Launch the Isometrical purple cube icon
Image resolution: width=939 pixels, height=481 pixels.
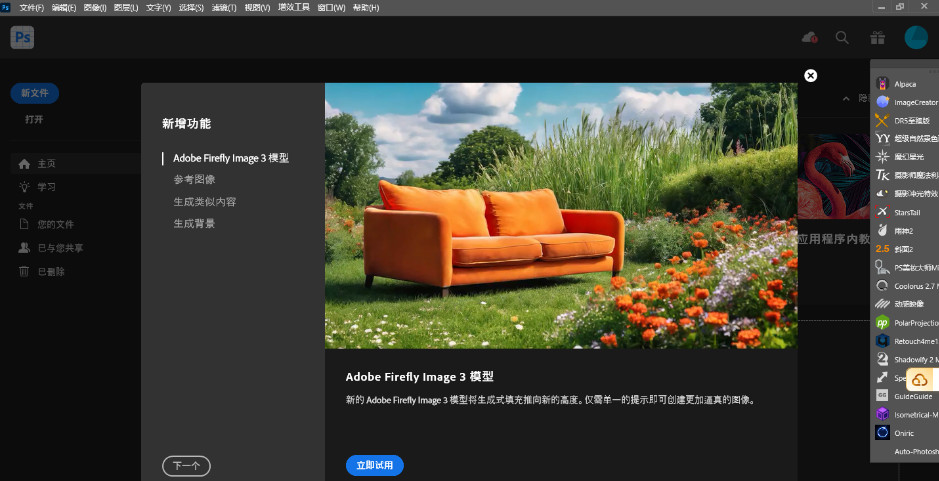tap(882, 414)
